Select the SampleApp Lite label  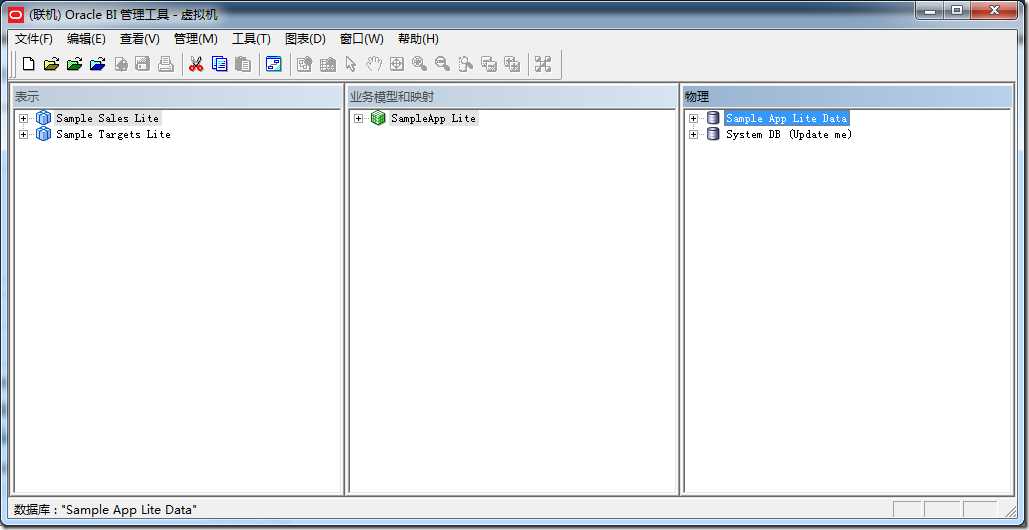433,118
